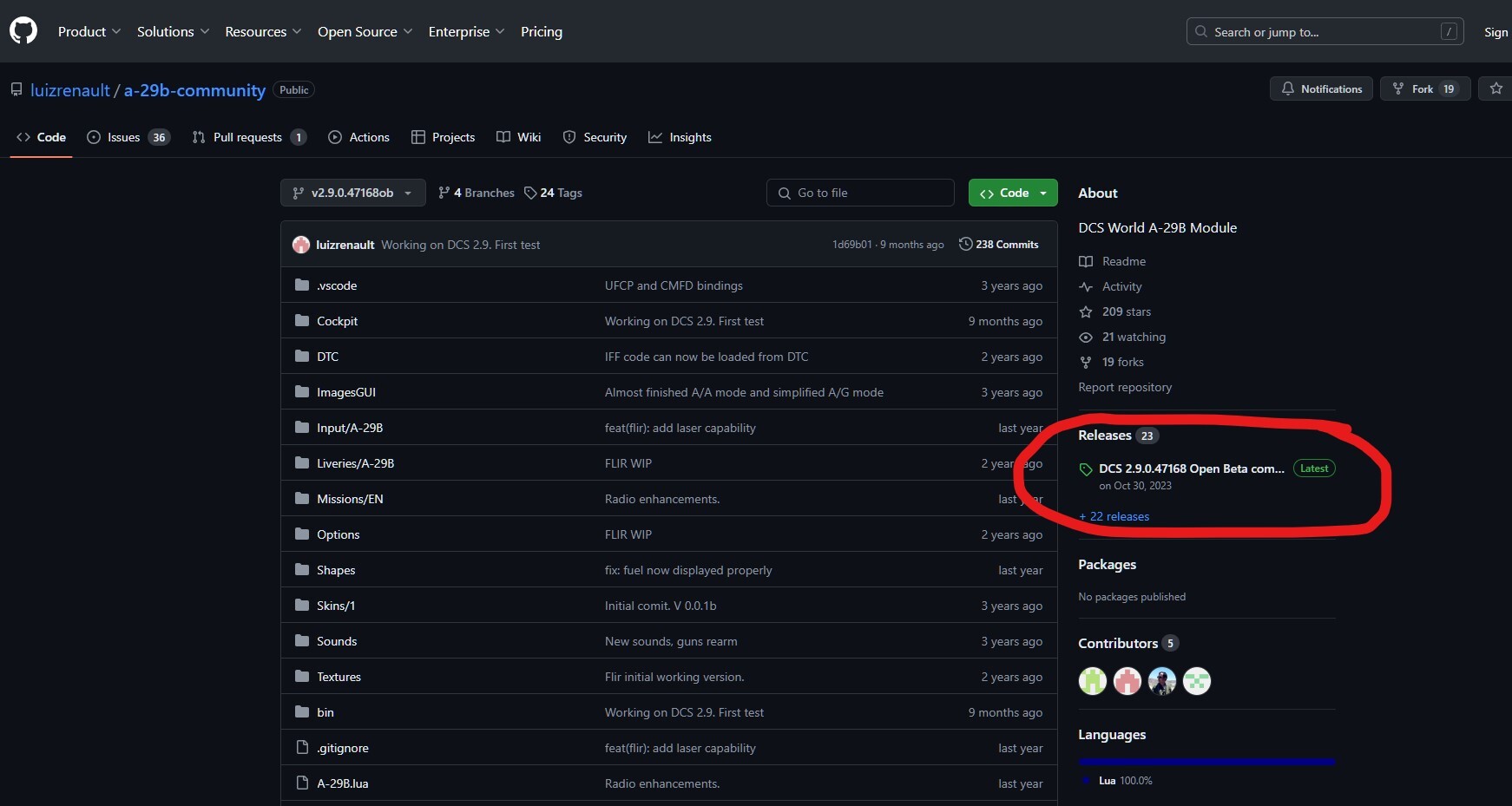Click the release tag icon beside DCS 2.9.0.47168

point(1086,469)
